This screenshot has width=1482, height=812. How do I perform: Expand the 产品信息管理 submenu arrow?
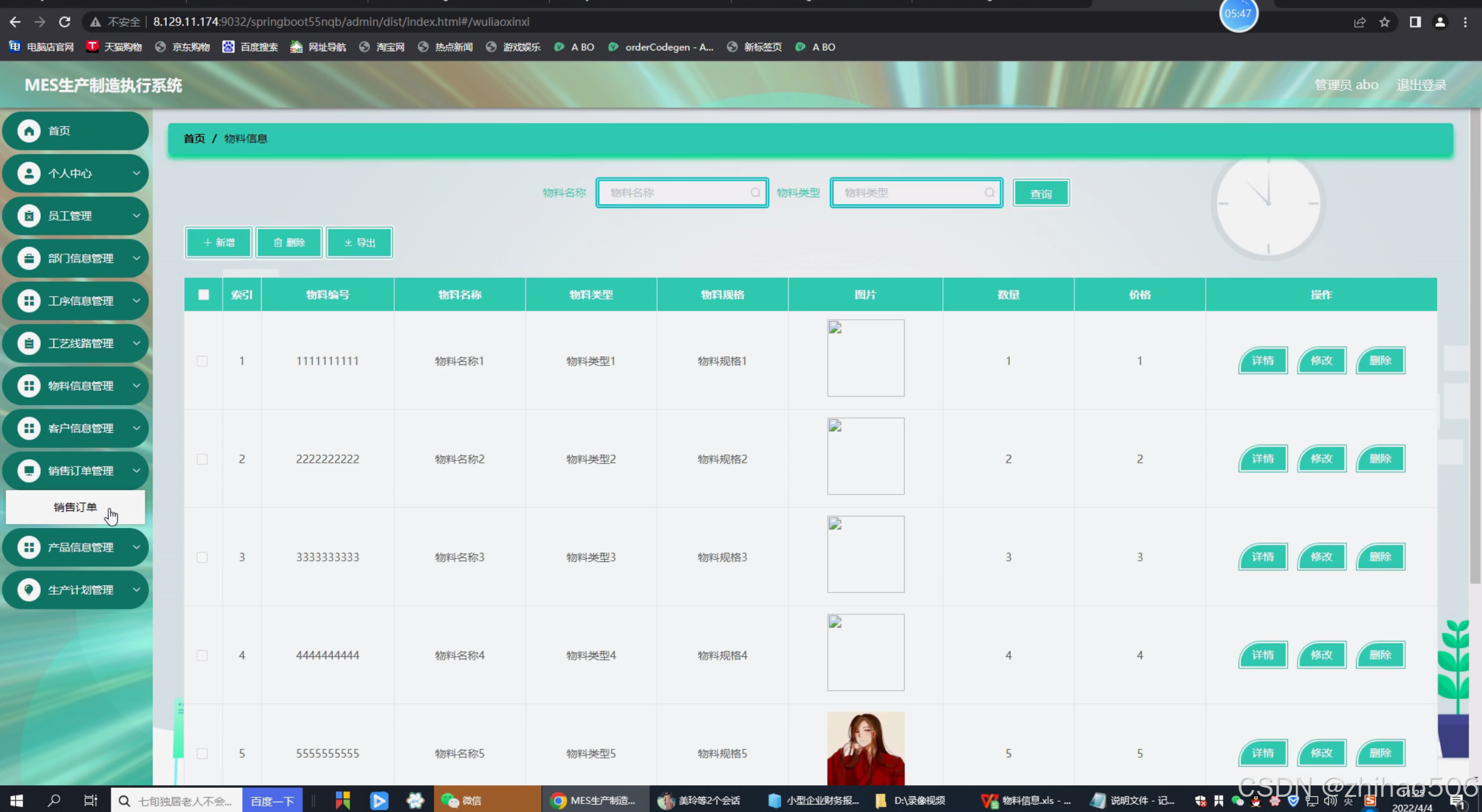[x=136, y=547]
